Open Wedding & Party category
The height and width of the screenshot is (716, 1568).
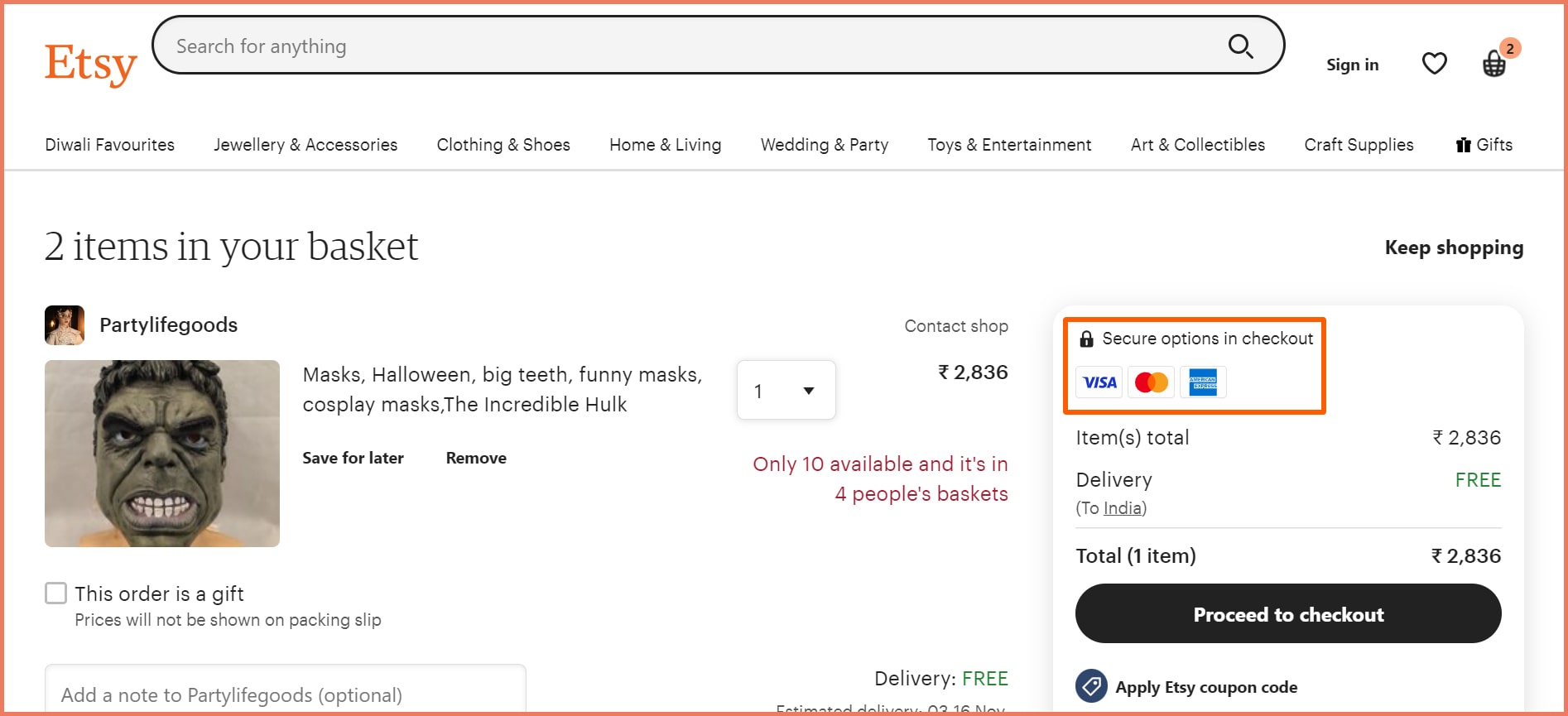tap(825, 145)
